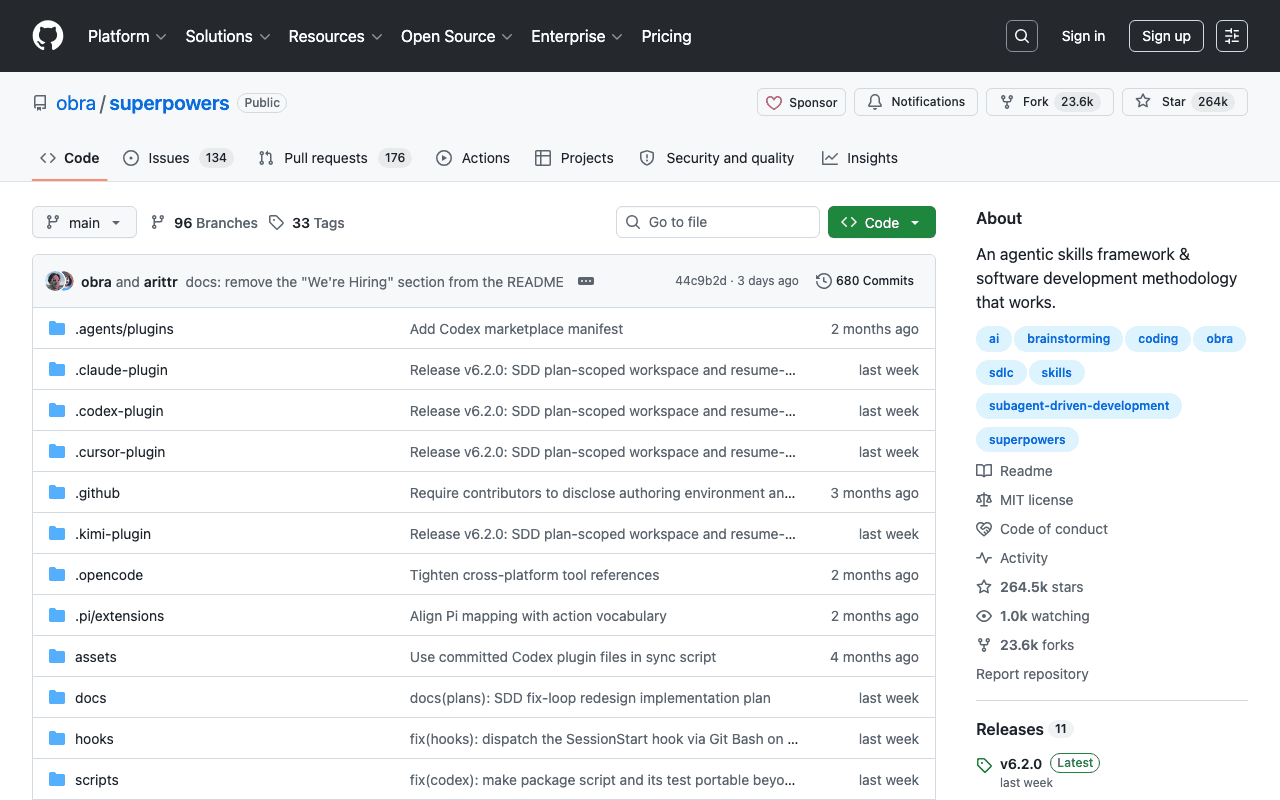Click the Sign in link
The image size is (1280, 800).
[1083, 36]
